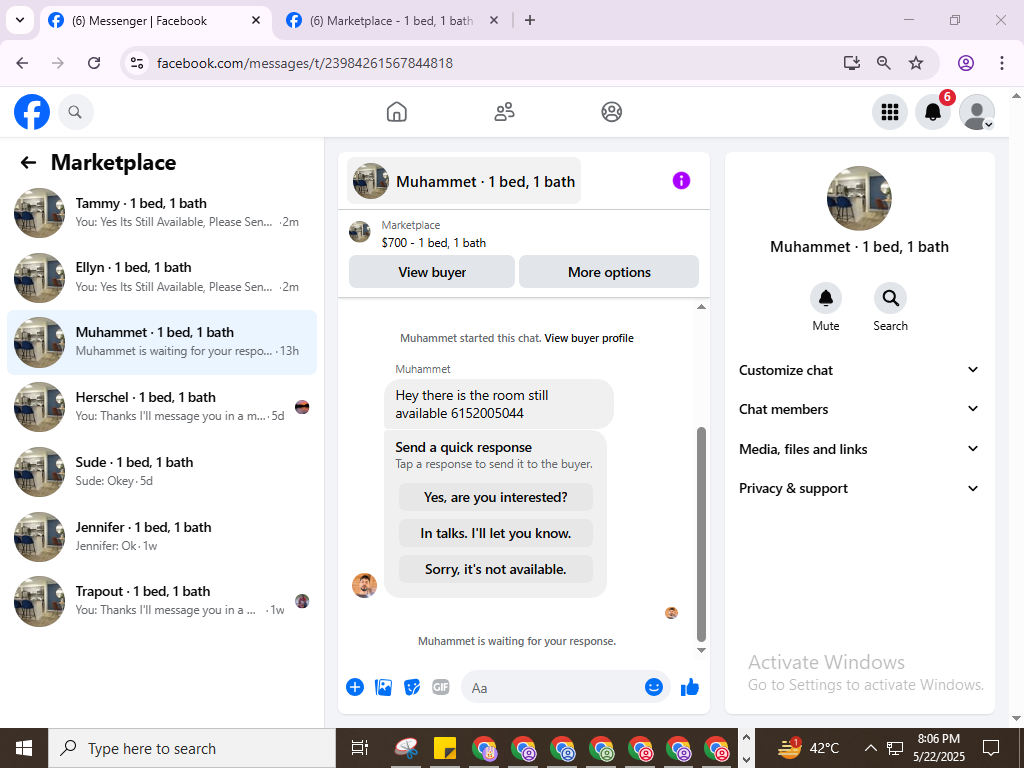Open notifications bell with 6 badge
Screen dimensions: 1024x768
pyautogui.click(x=933, y=112)
